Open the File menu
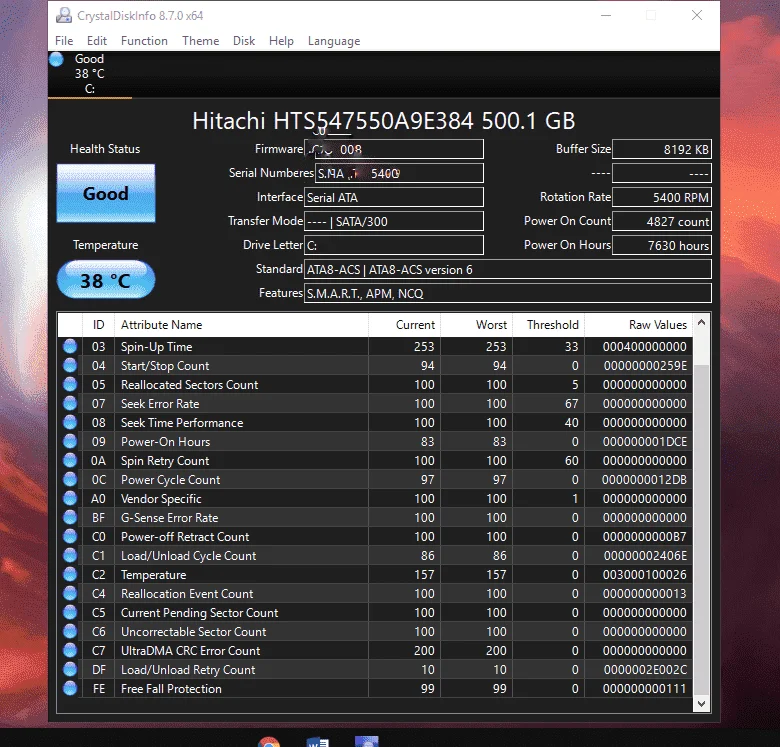 [x=64, y=41]
